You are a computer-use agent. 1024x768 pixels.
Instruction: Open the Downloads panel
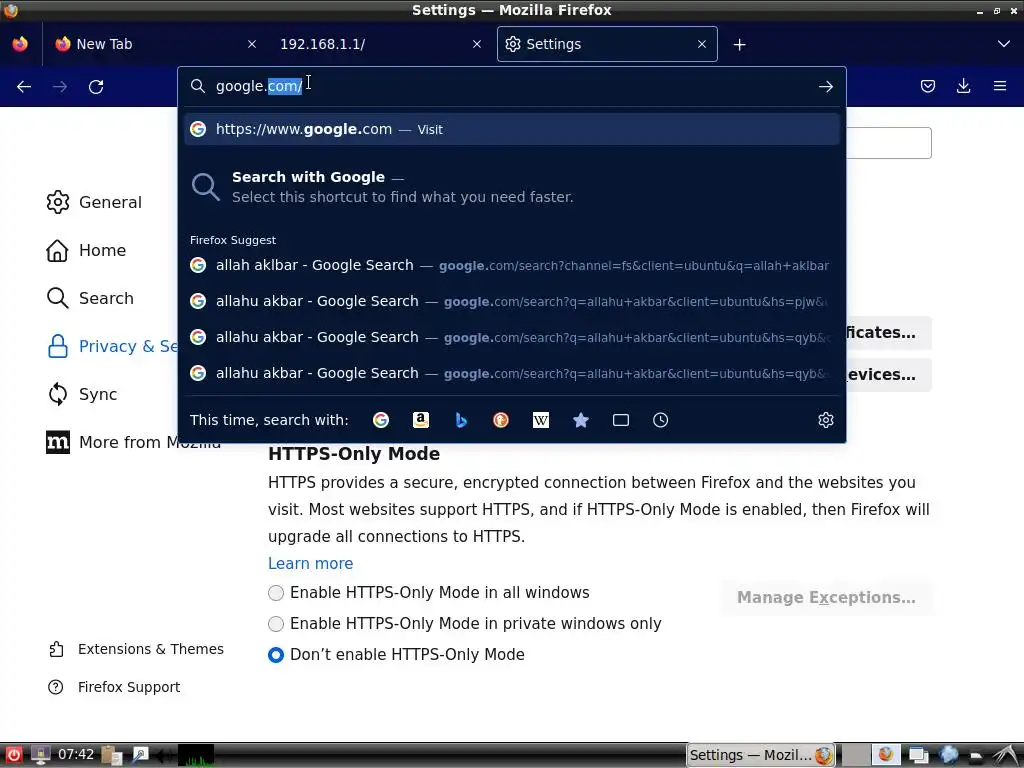click(963, 86)
